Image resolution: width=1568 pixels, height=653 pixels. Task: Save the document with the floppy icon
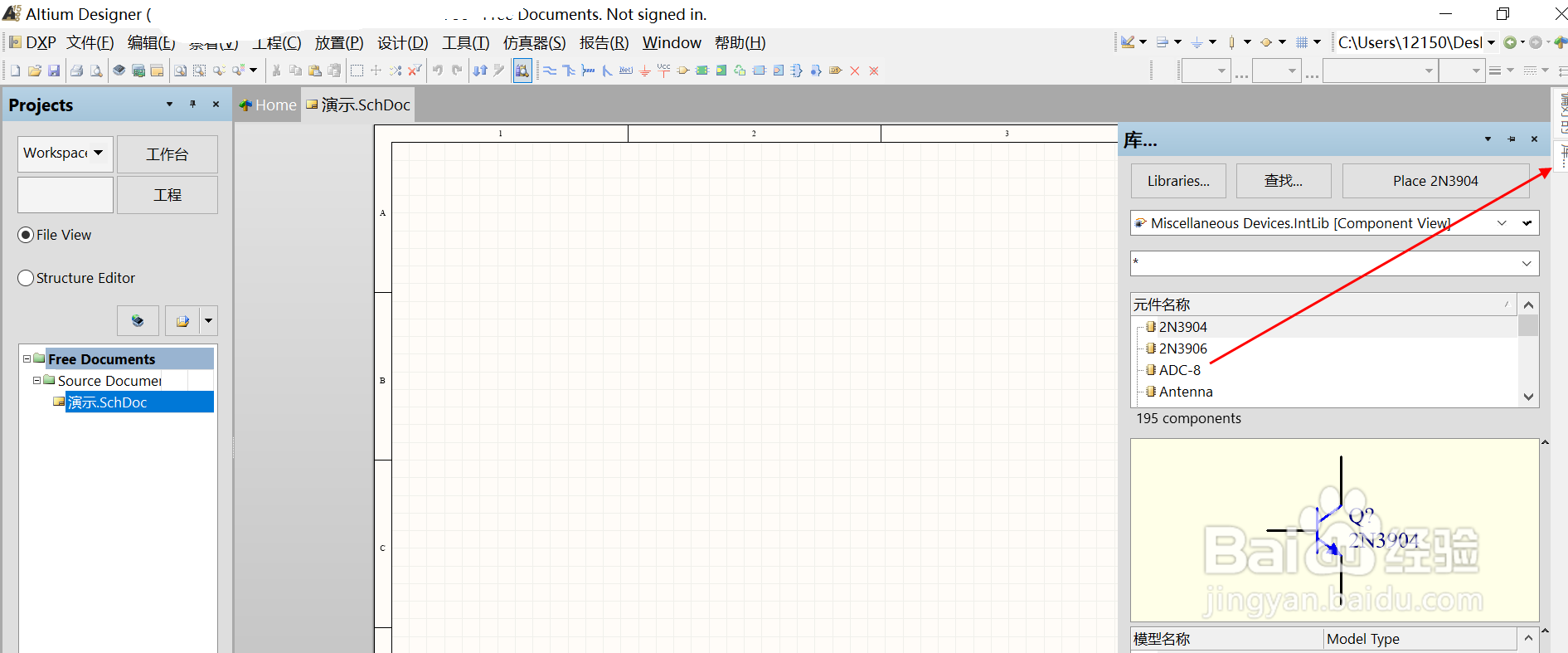(54, 71)
